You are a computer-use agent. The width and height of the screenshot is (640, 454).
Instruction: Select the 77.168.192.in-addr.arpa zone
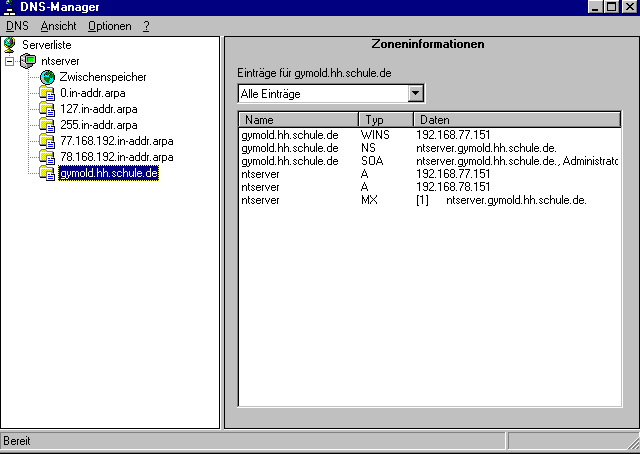(x=117, y=141)
